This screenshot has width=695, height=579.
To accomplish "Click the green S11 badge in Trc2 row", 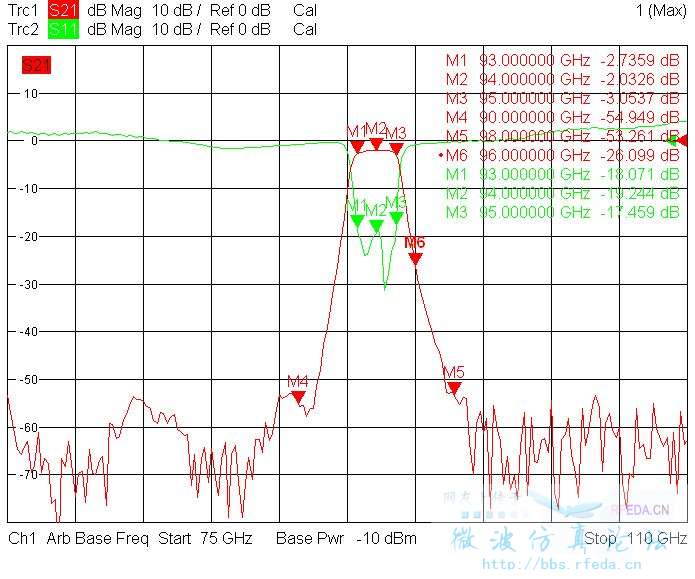I will 63,29.
